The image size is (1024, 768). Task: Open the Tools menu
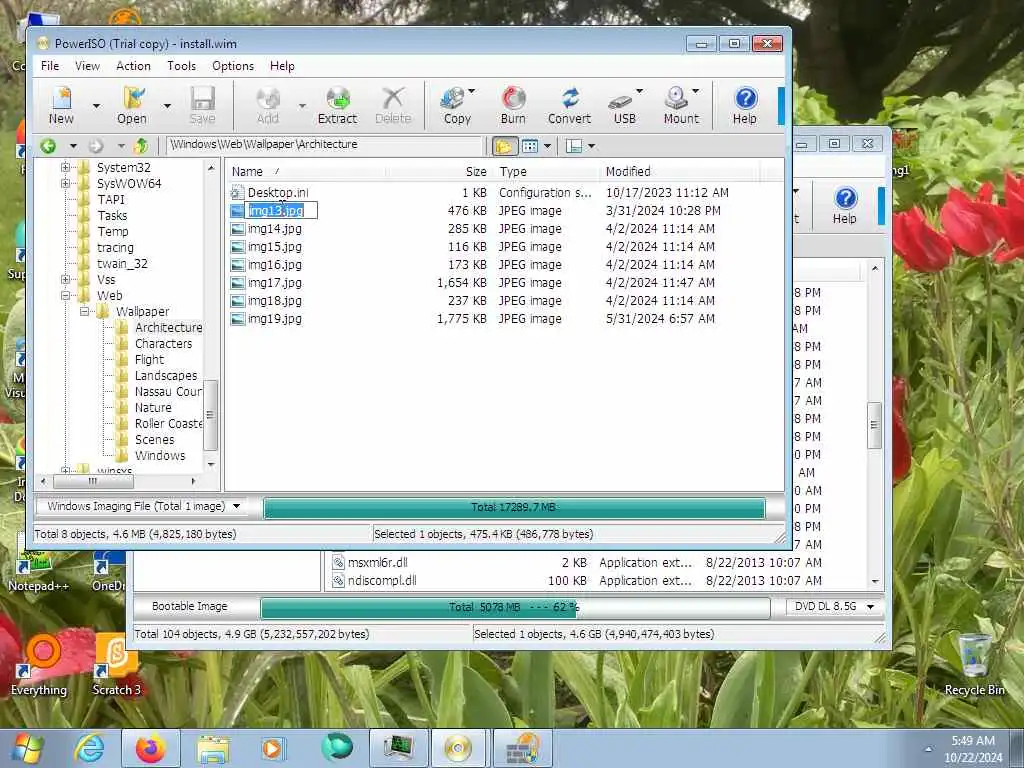[x=181, y=66]
